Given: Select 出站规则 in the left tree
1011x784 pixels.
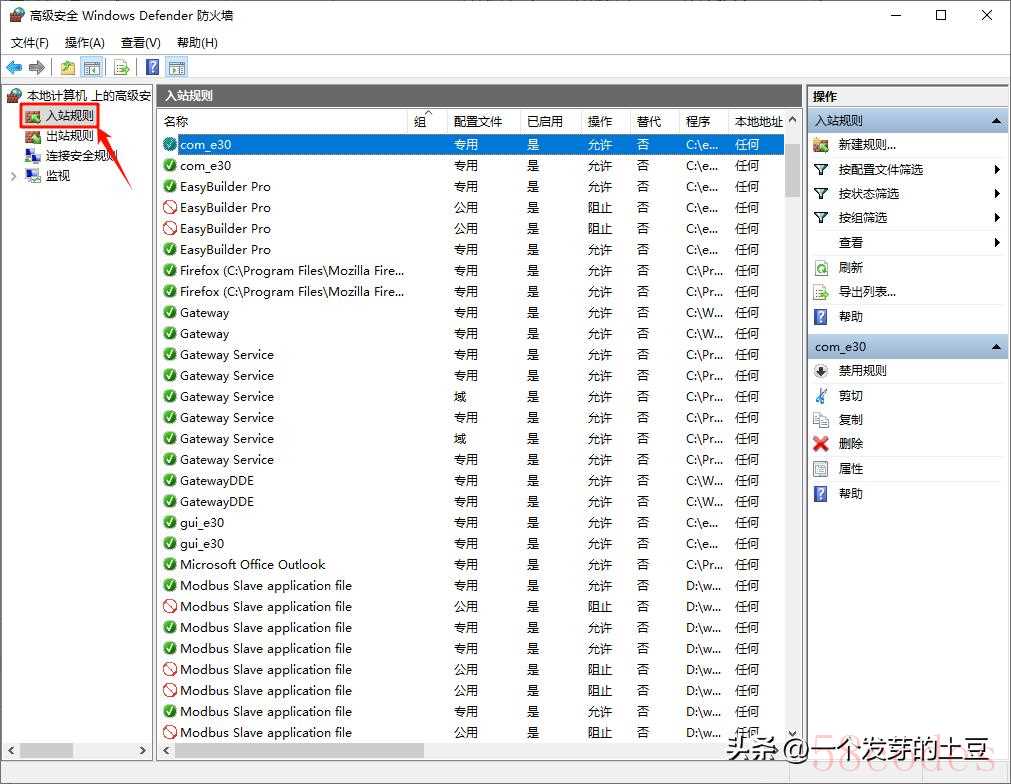Looking at the screenshot, I should click(x=69, y=136).
